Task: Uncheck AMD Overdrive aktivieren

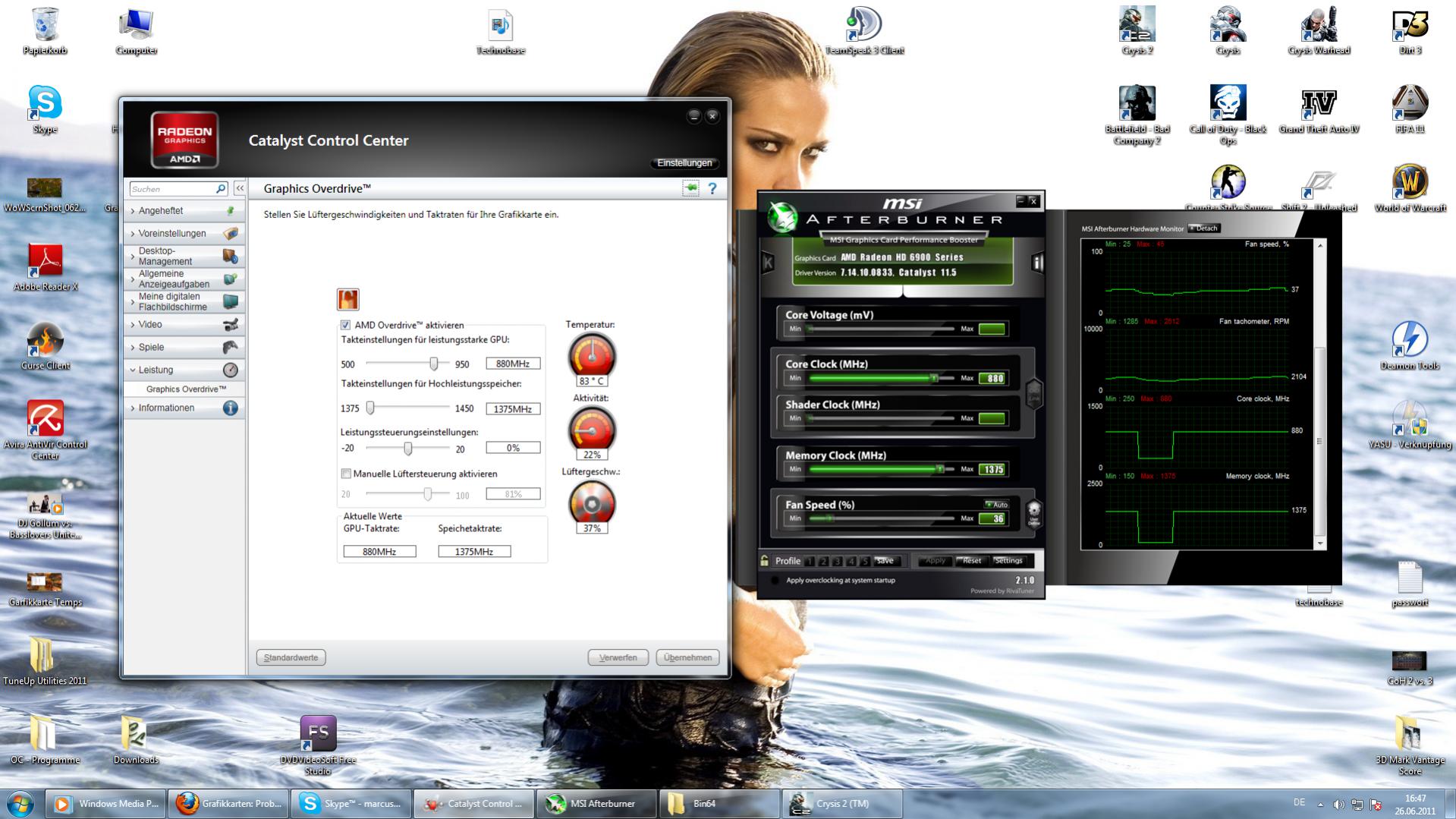Action: (x=345, y=325)
